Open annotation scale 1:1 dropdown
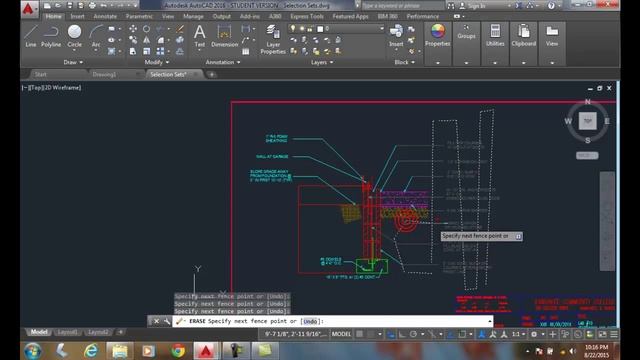The height and width of the screenshot is (360, 640). tap(518, 334)
